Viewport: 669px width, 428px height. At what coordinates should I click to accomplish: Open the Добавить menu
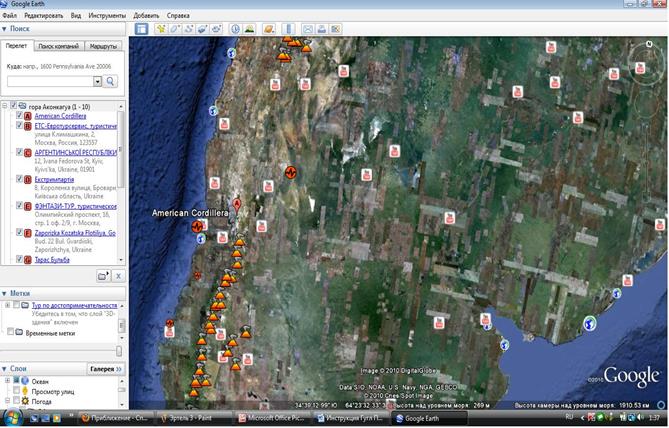[x=146, y=15]
